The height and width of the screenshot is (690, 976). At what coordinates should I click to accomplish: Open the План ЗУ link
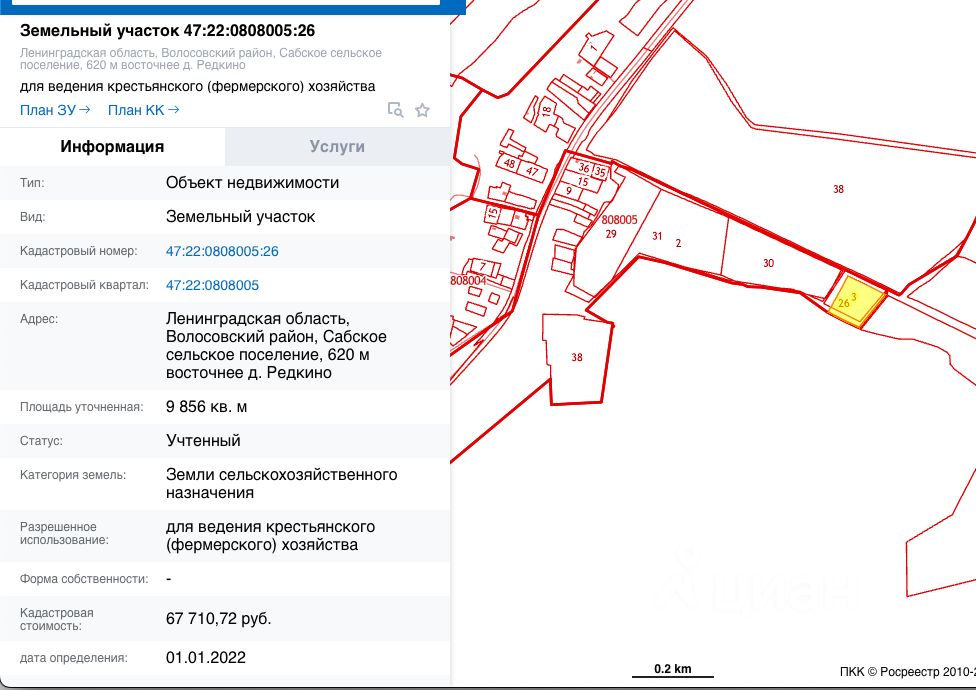[x=55, y=110]
